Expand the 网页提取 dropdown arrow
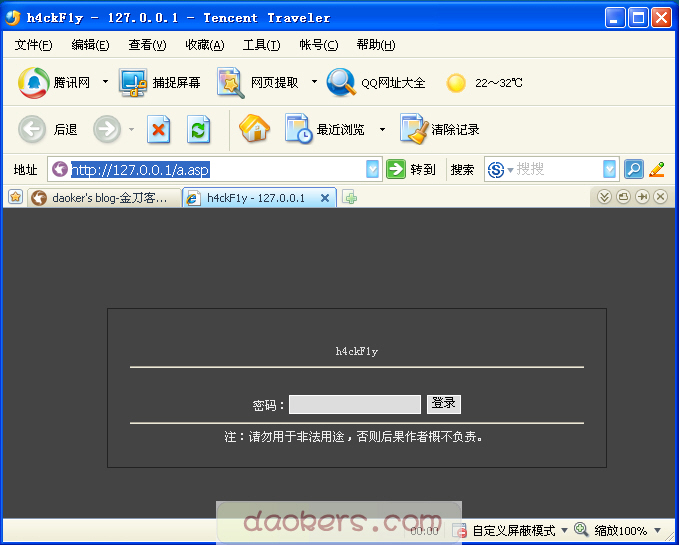This screenshot has width=679, height=545. tap(314, 81)
